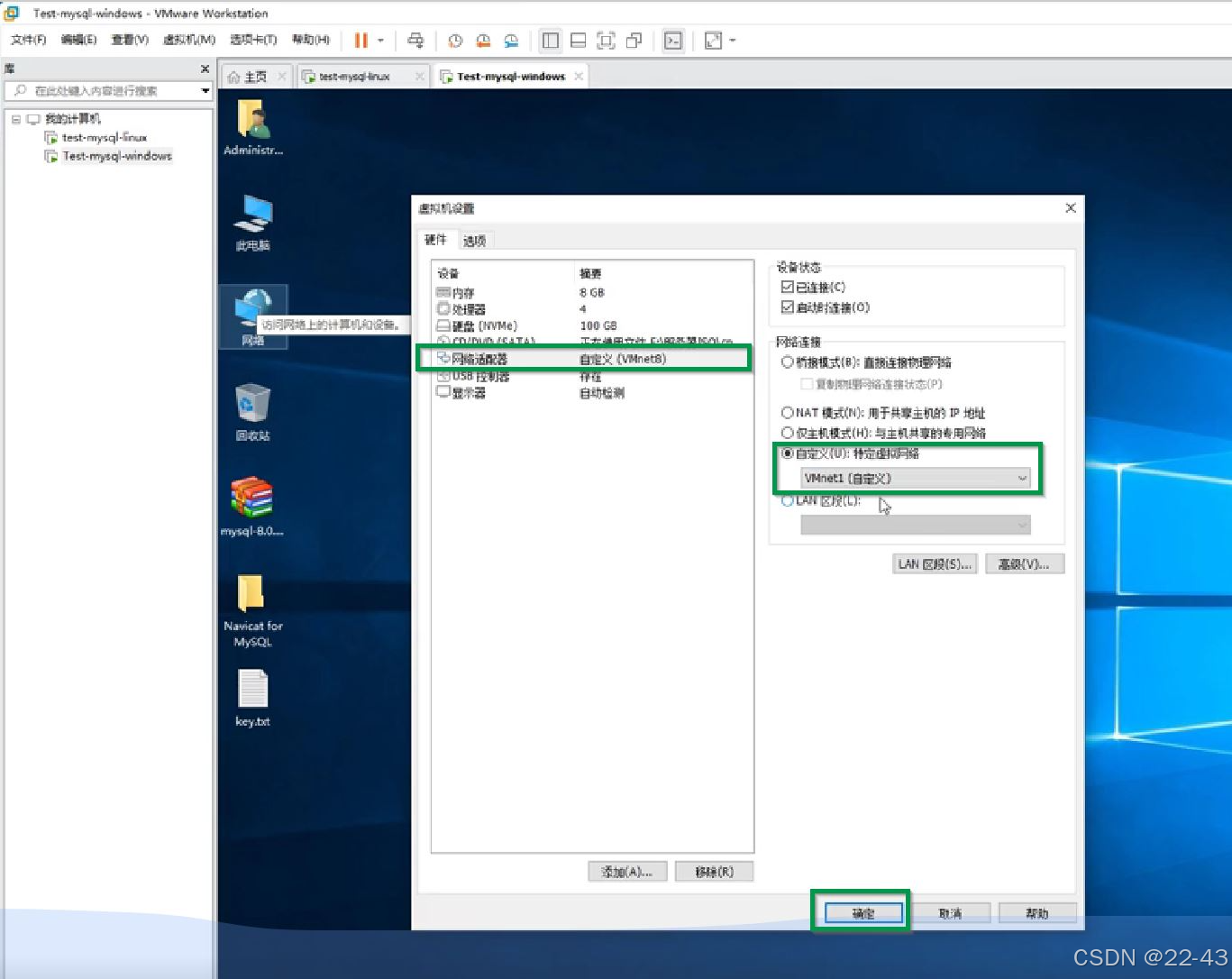The image size is (1232, 979).
Task: Select Test-mysql-windows in the library tree
Action: pyautogui.click(x=117, y=156)
